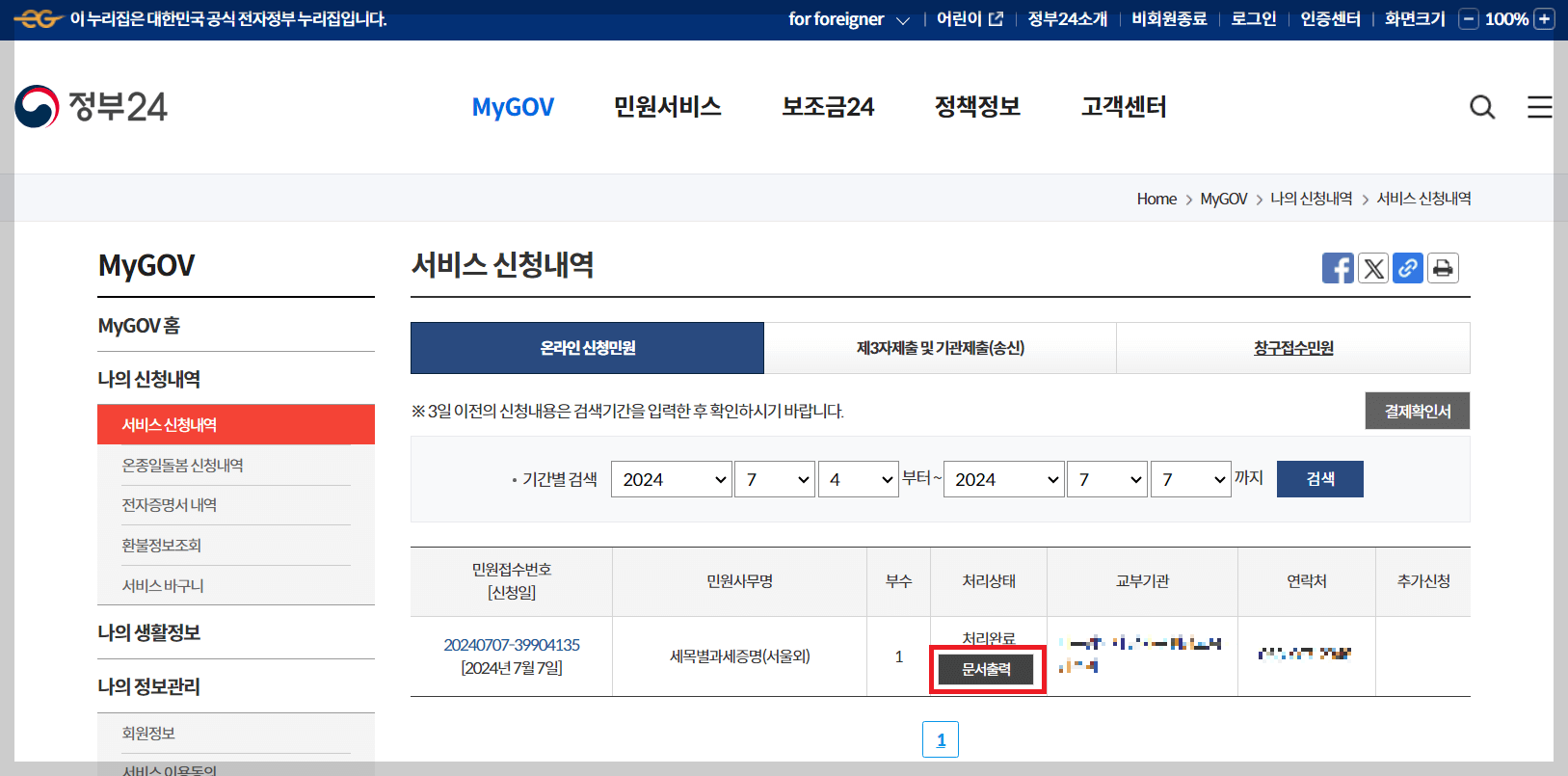The height and width of the screenshot is (776, 1568).
Task: Open the start day 4 dropdown
Action: coord(859,479)
